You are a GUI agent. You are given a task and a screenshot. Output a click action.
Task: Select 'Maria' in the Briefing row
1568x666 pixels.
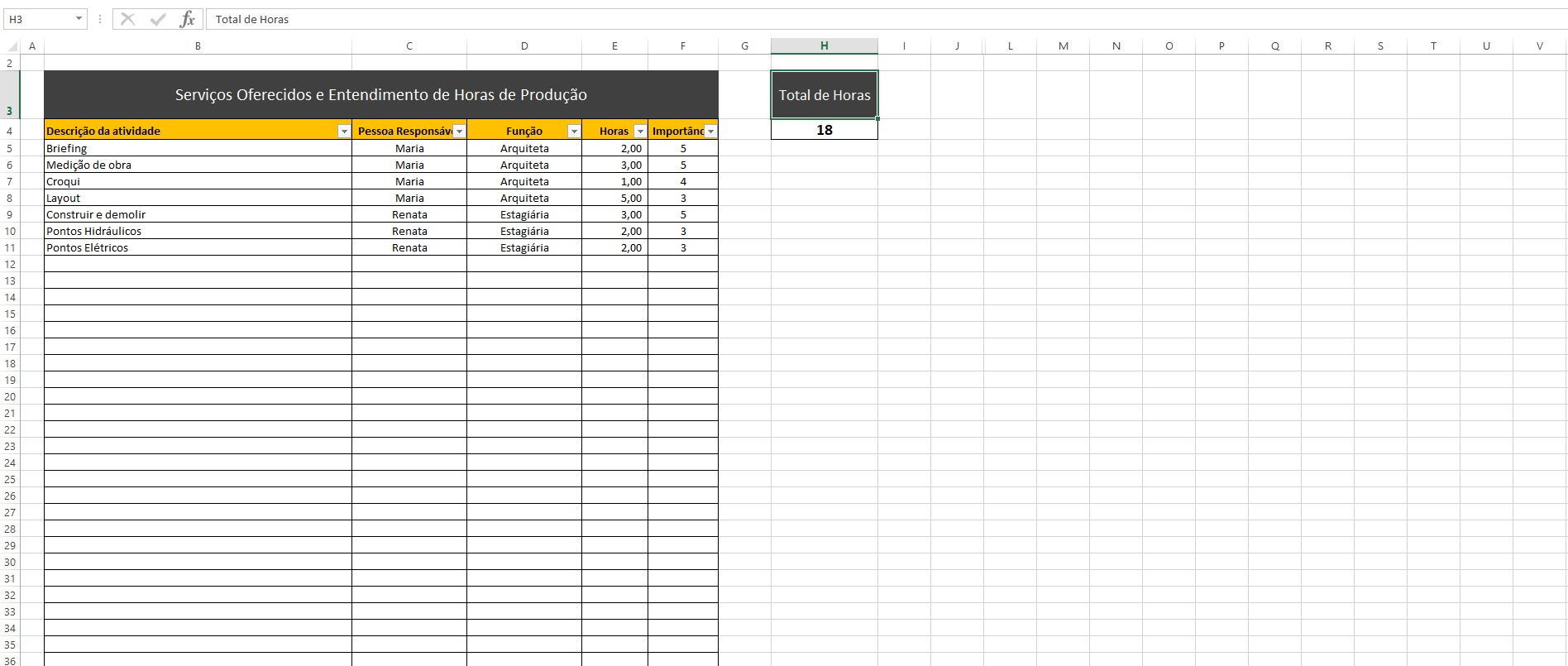[409, 148]
